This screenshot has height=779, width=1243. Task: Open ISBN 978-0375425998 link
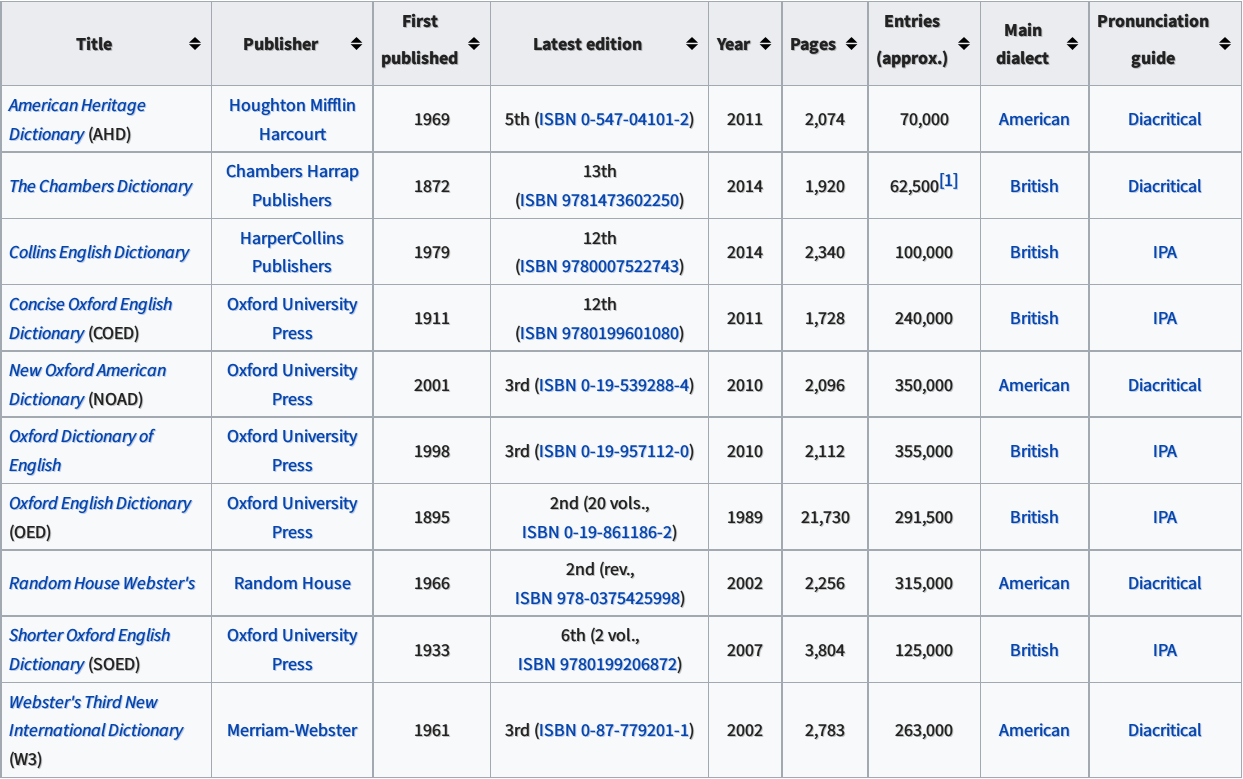tap(598, 598)
